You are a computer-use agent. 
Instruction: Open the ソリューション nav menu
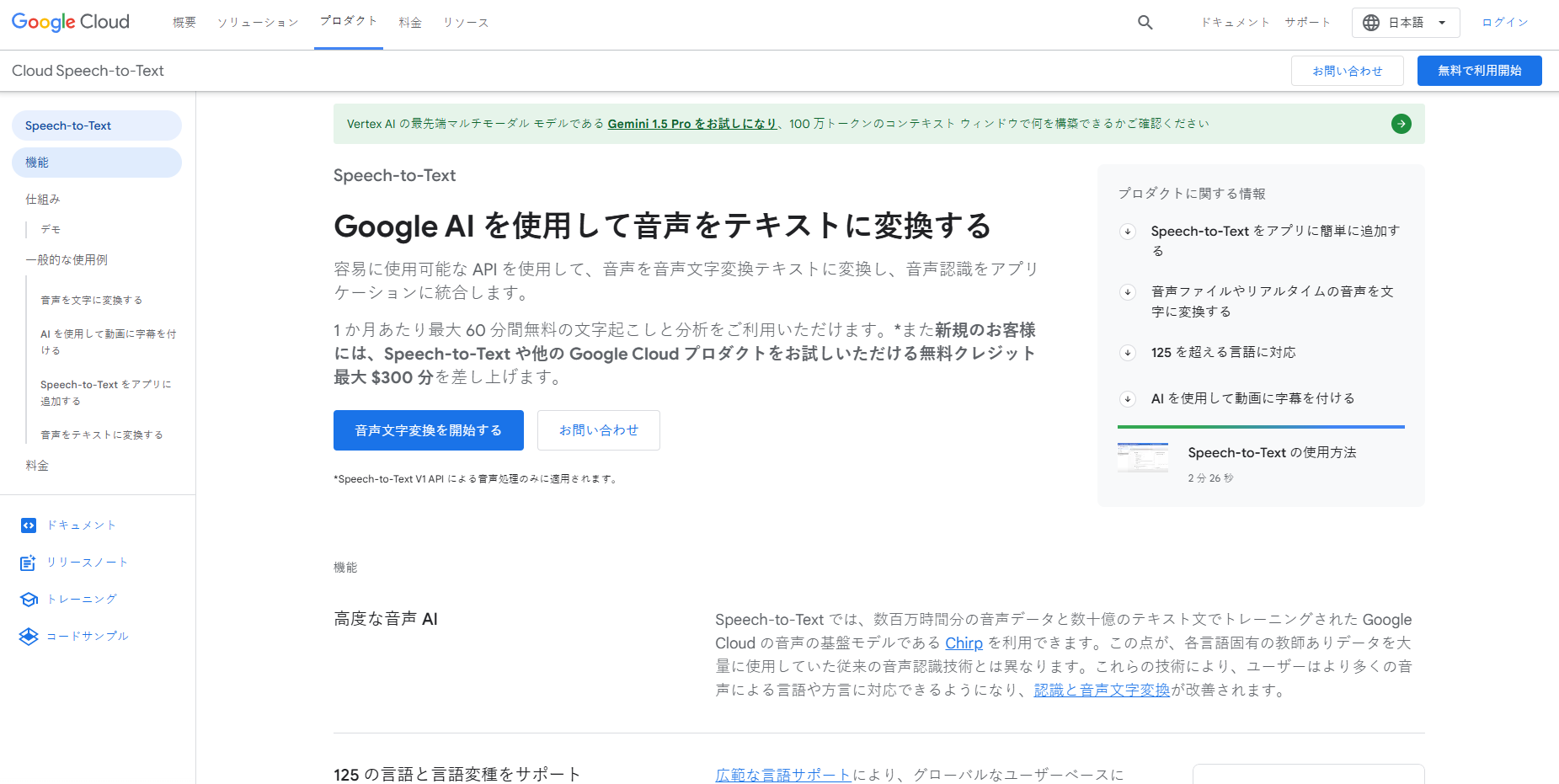(x=258, y=23)
